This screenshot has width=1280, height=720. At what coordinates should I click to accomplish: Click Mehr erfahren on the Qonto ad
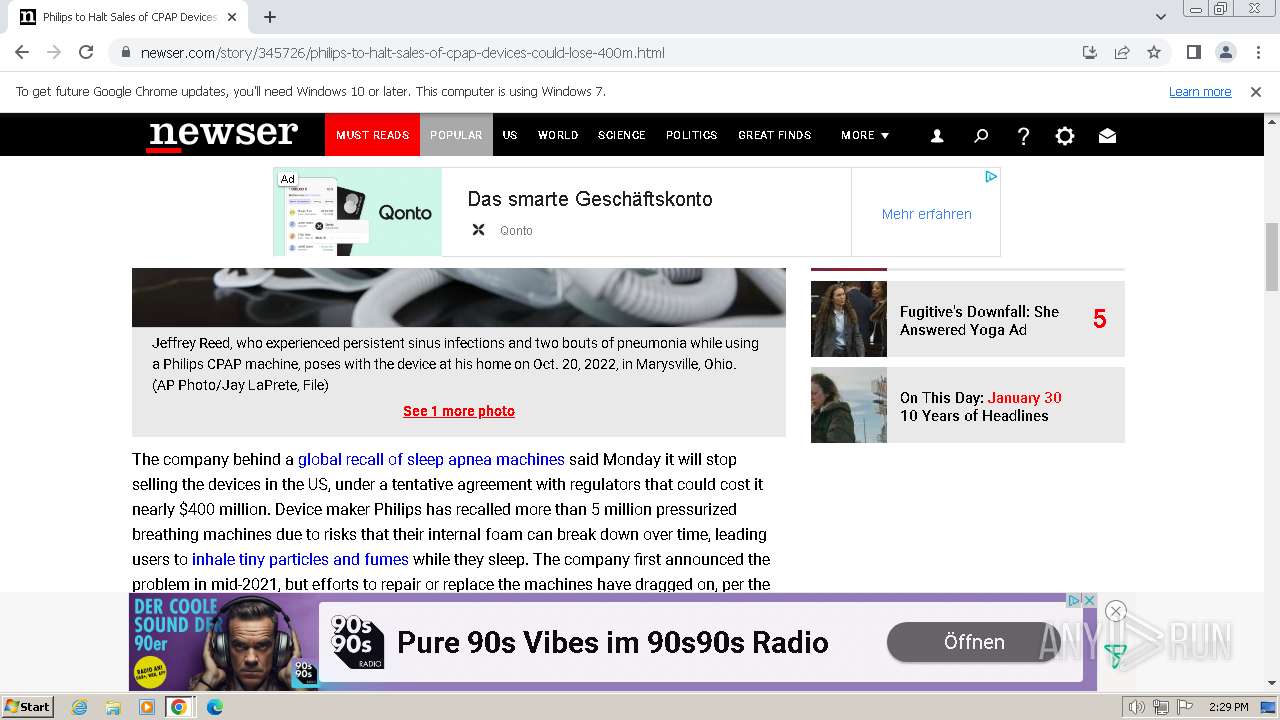point(926,214)
